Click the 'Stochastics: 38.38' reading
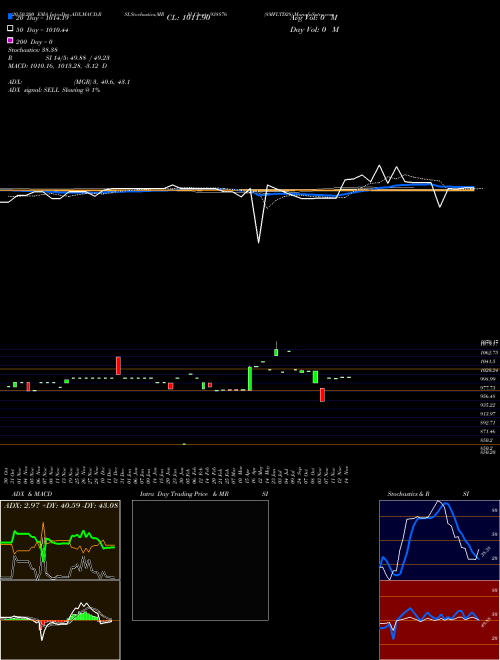Screen dimensions: 500x660 (x=32, y=50)
